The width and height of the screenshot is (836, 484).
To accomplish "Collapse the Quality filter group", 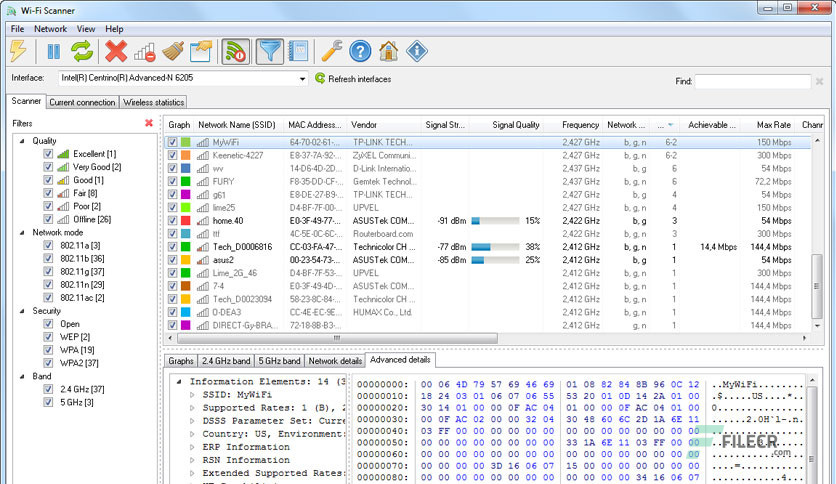I will (22, 141).
